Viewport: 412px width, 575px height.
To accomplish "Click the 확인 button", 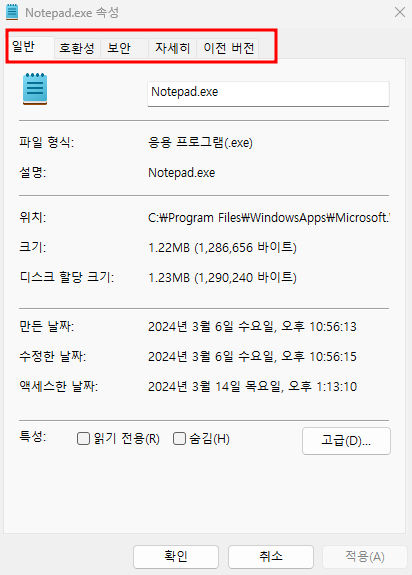I will tap(176, 557).
